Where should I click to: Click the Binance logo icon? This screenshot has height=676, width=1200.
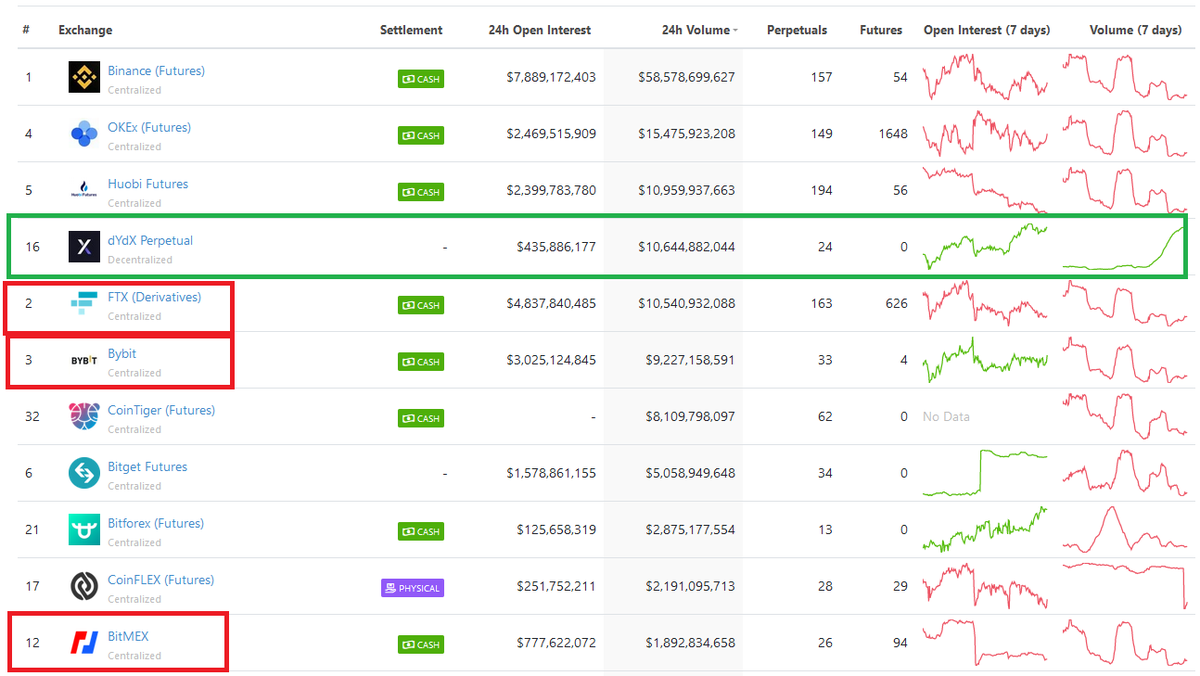click(84, 77)
